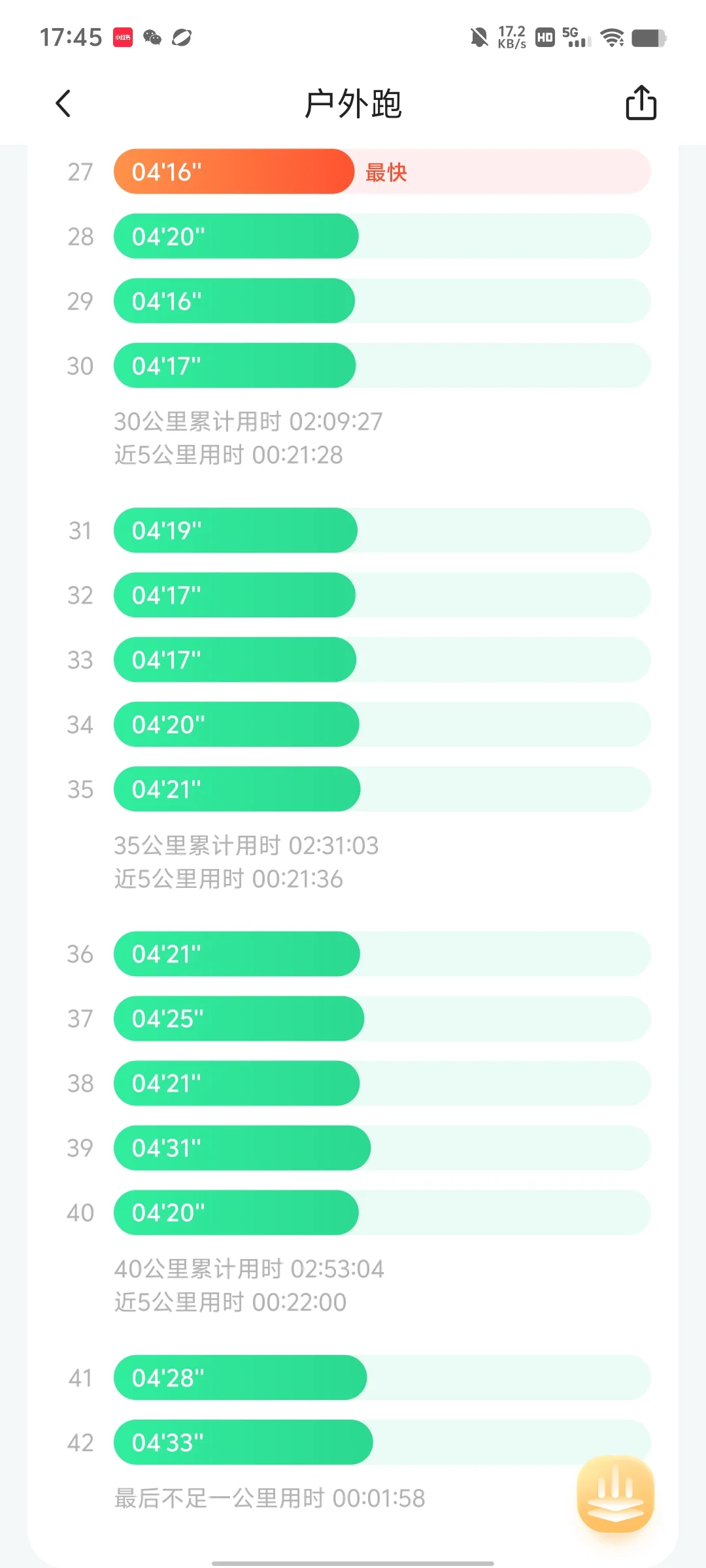706x1568 pixels.
Task: Tap the back arrow icon
Action: (63, 103)
